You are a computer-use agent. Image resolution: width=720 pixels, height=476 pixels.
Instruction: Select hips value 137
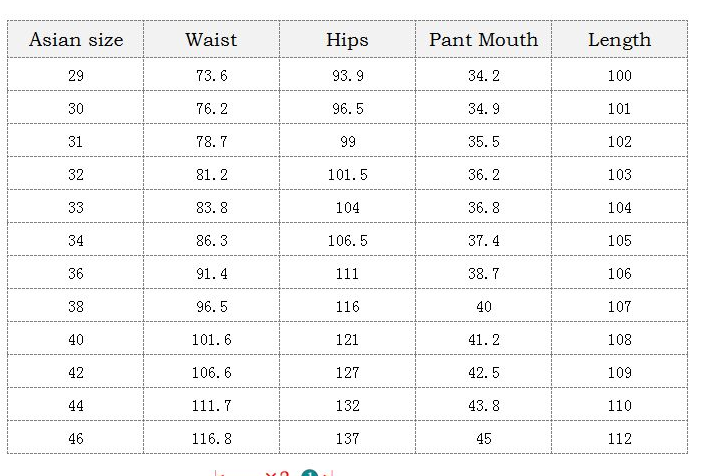[347, 439]
